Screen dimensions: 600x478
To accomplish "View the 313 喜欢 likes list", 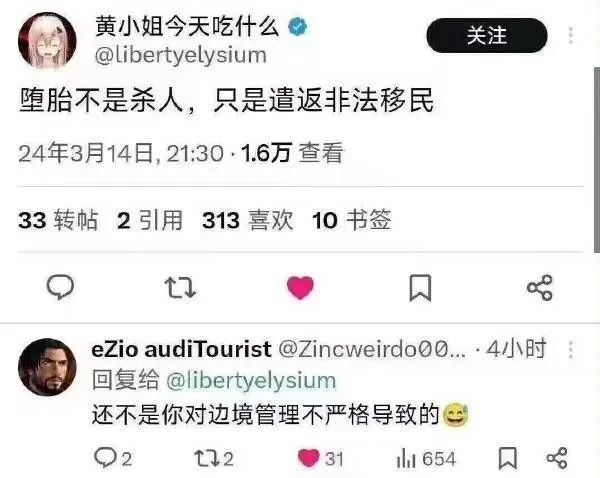I will 248,220.
